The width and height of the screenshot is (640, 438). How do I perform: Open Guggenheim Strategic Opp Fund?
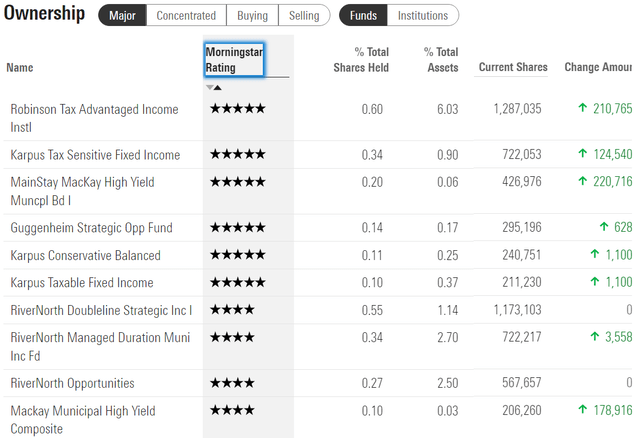91,227
